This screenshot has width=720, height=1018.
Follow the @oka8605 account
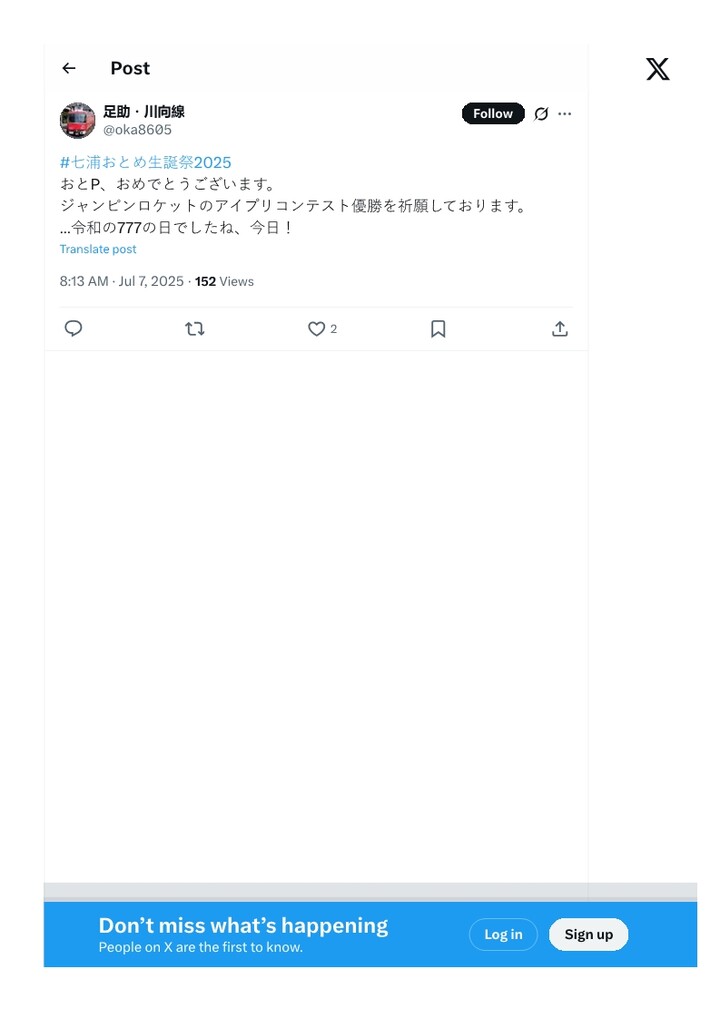pos(493,114)
